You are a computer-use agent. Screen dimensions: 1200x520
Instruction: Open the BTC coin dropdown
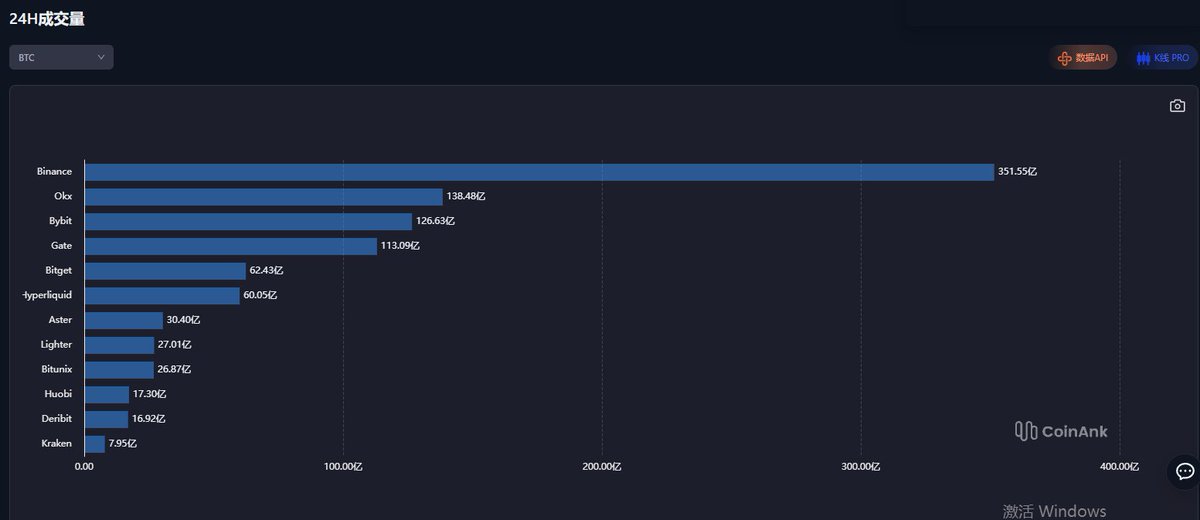point(61,58)
